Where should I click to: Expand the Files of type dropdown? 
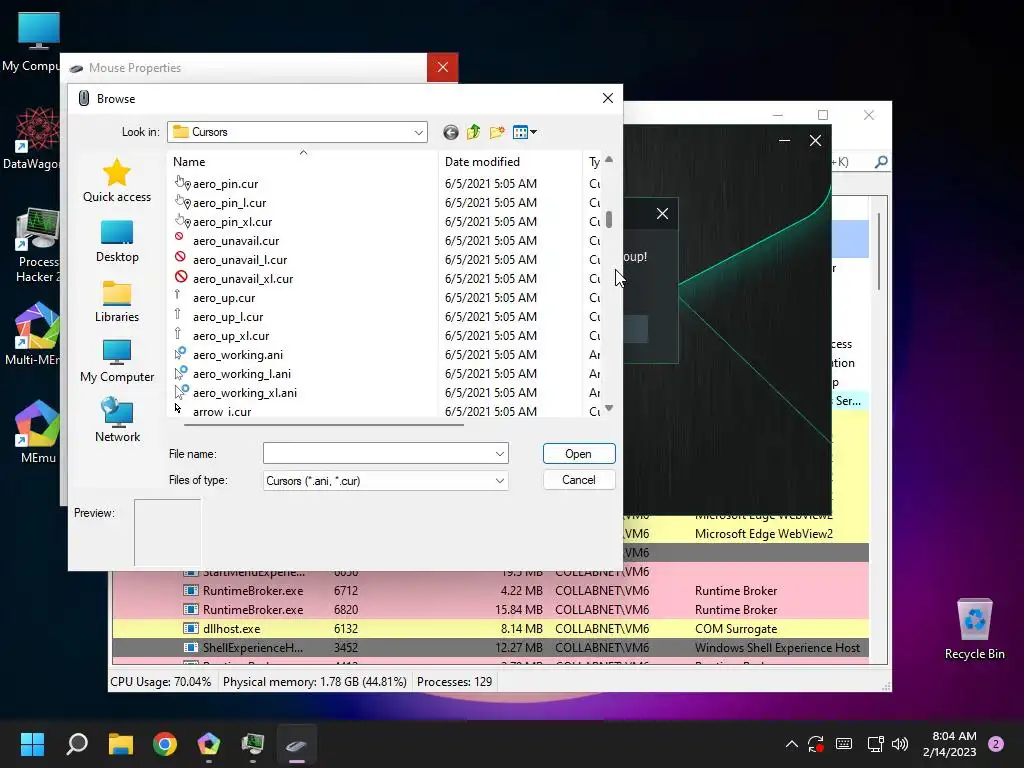500,481
